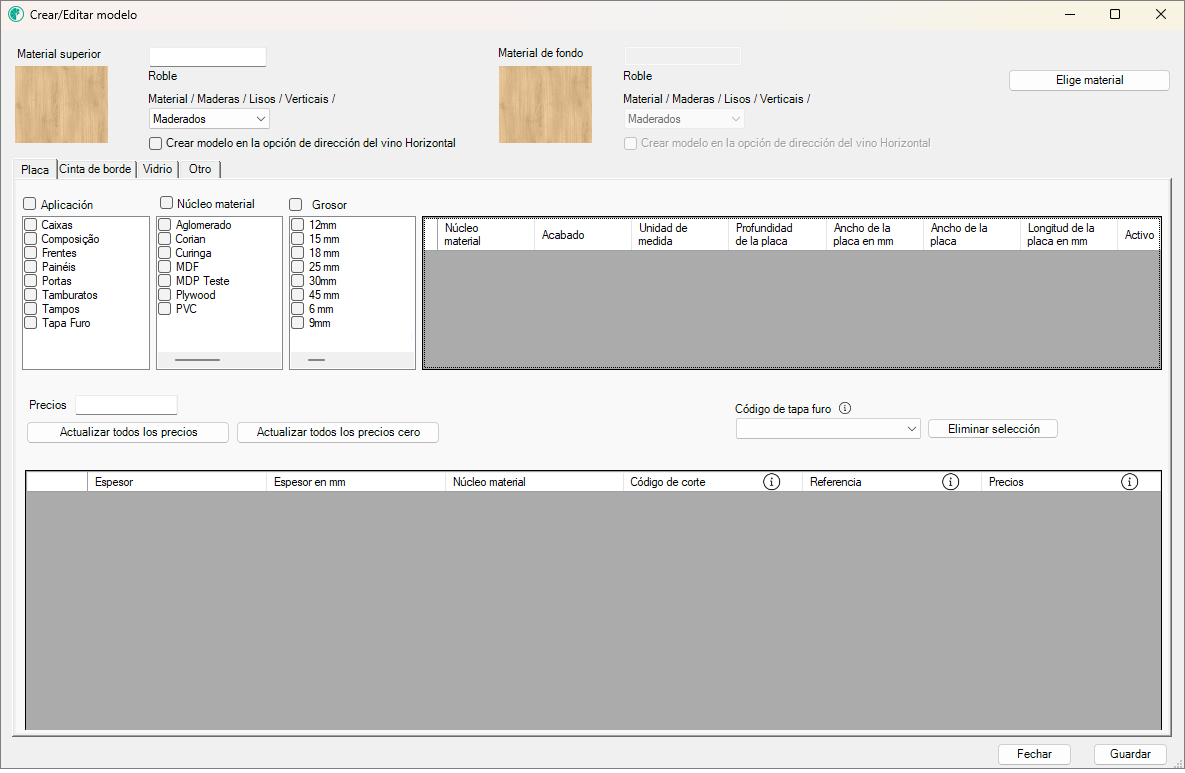The height and width of the screenshot is (773, 1185).
Task: Click info icon in Precios column header
Action: (x=1129, y=482)
